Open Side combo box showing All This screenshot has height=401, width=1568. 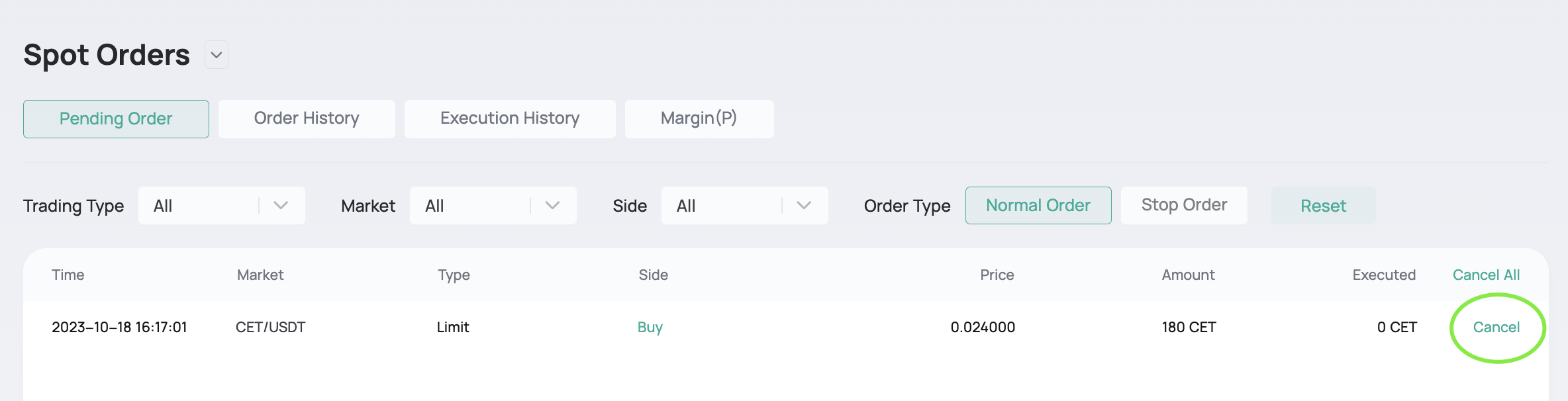[745, 206]
